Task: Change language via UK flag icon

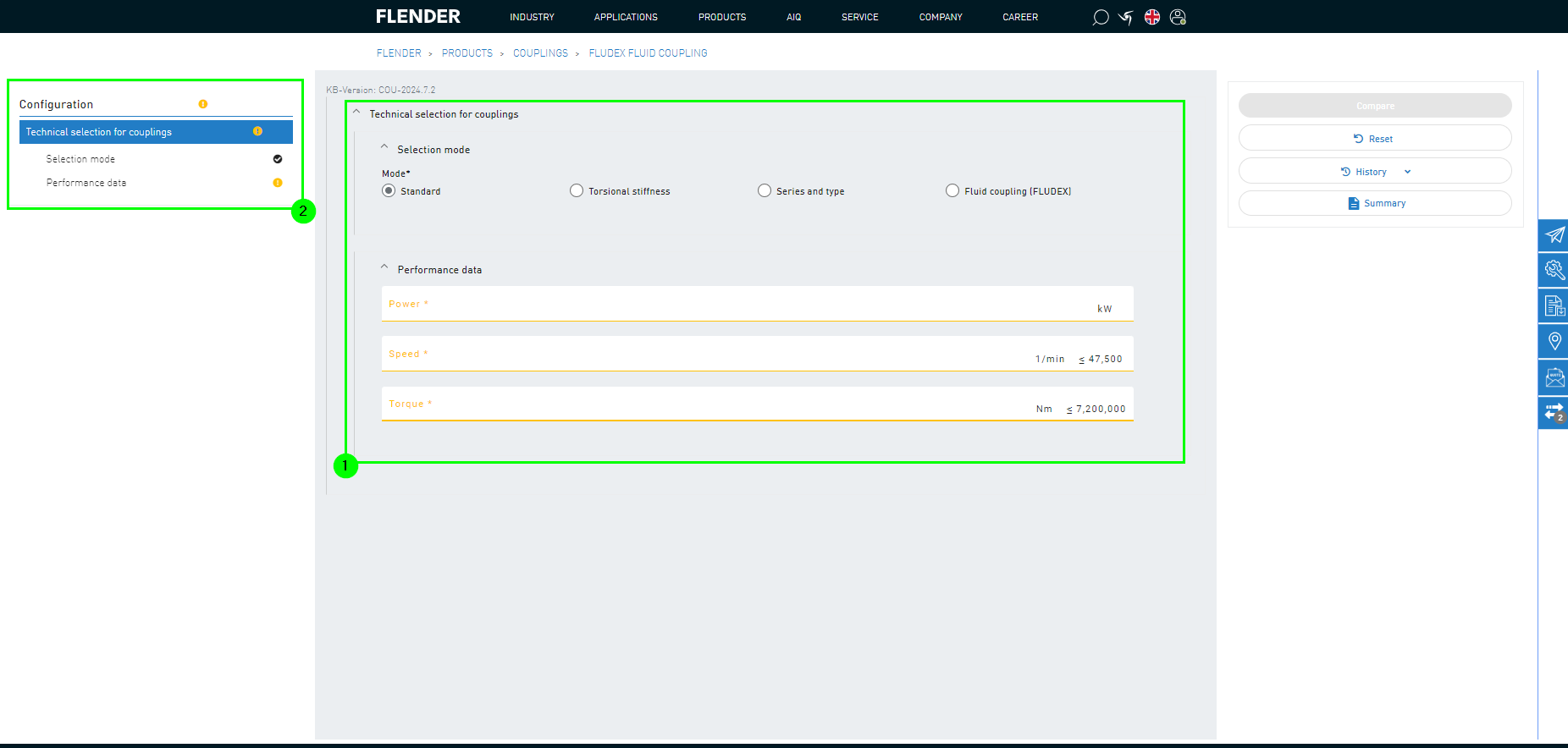Action: pyautogui.click(x=1151, y=17)
